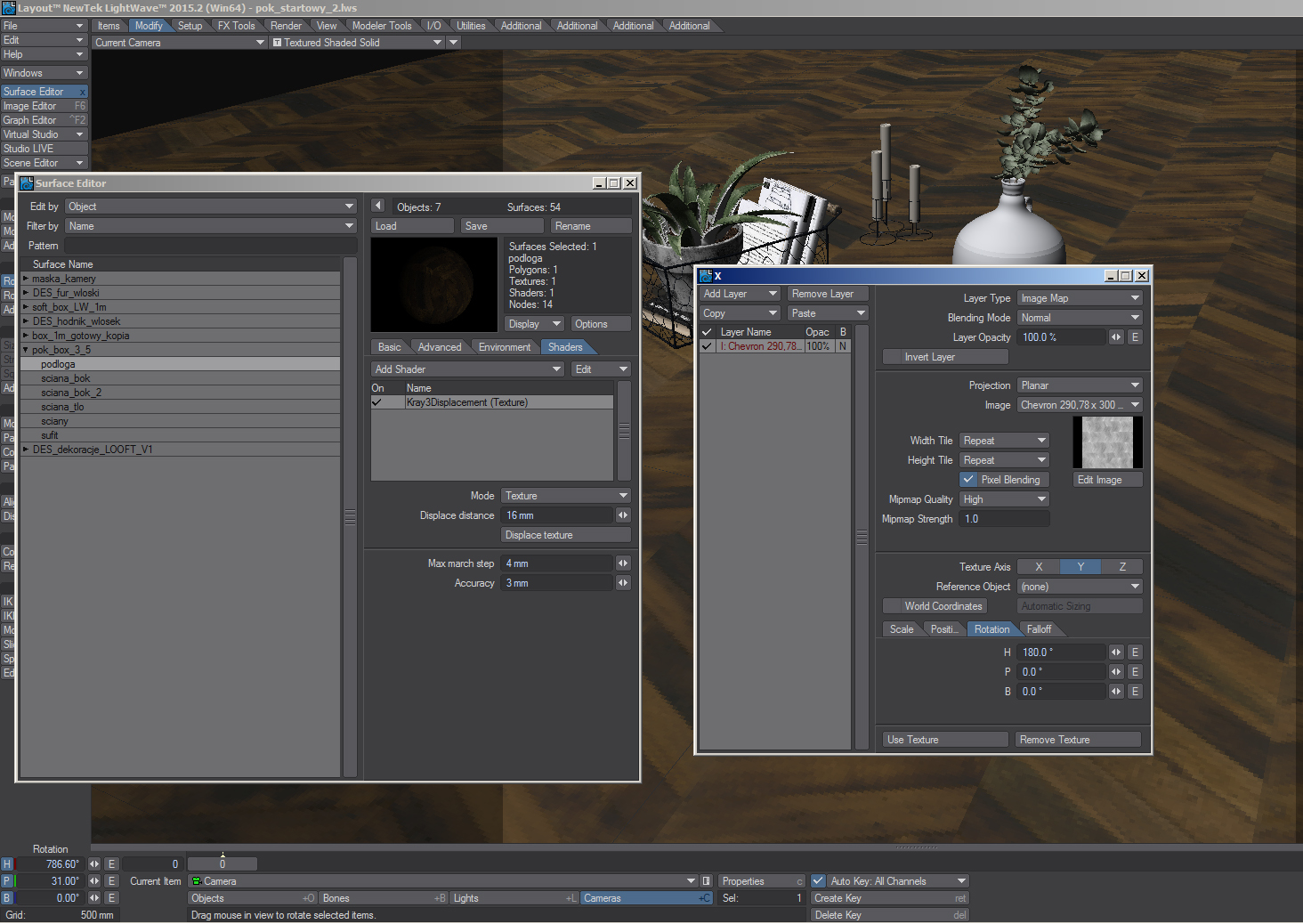
Task: Expand the DES_dekoracje_LOOFT_V1 surface group
Action: [26, 450]
